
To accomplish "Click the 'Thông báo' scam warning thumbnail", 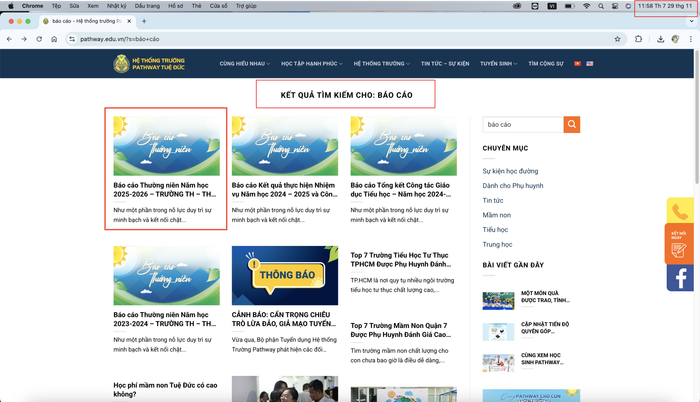I will [x=284, y=274].
